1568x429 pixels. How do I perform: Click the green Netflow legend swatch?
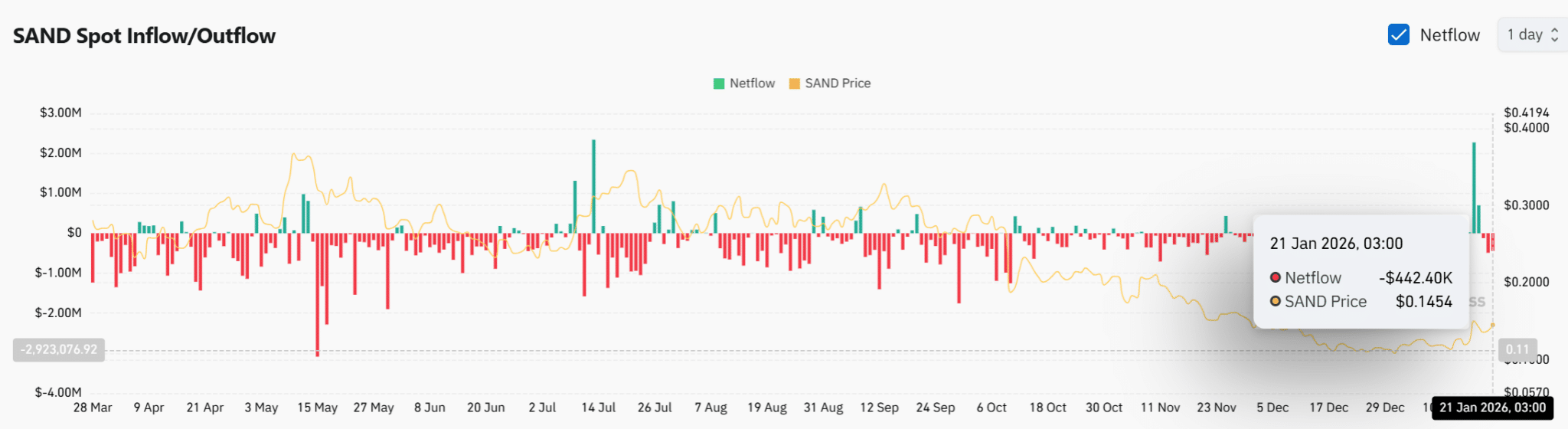[x=719, y=84]
